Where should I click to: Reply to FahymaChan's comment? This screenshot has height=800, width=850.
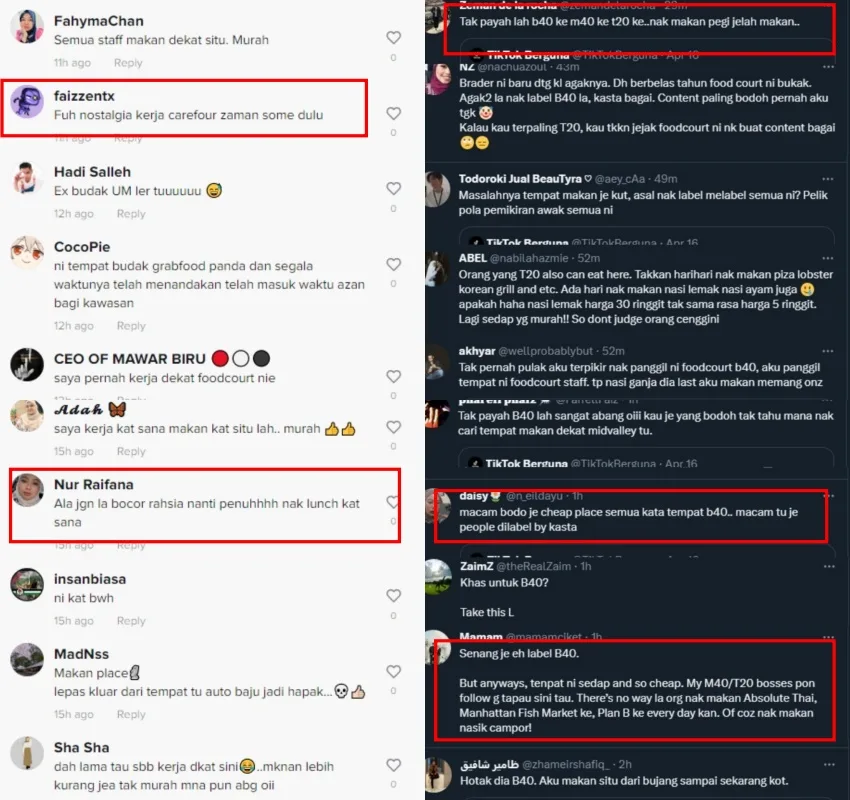(128, 63)
